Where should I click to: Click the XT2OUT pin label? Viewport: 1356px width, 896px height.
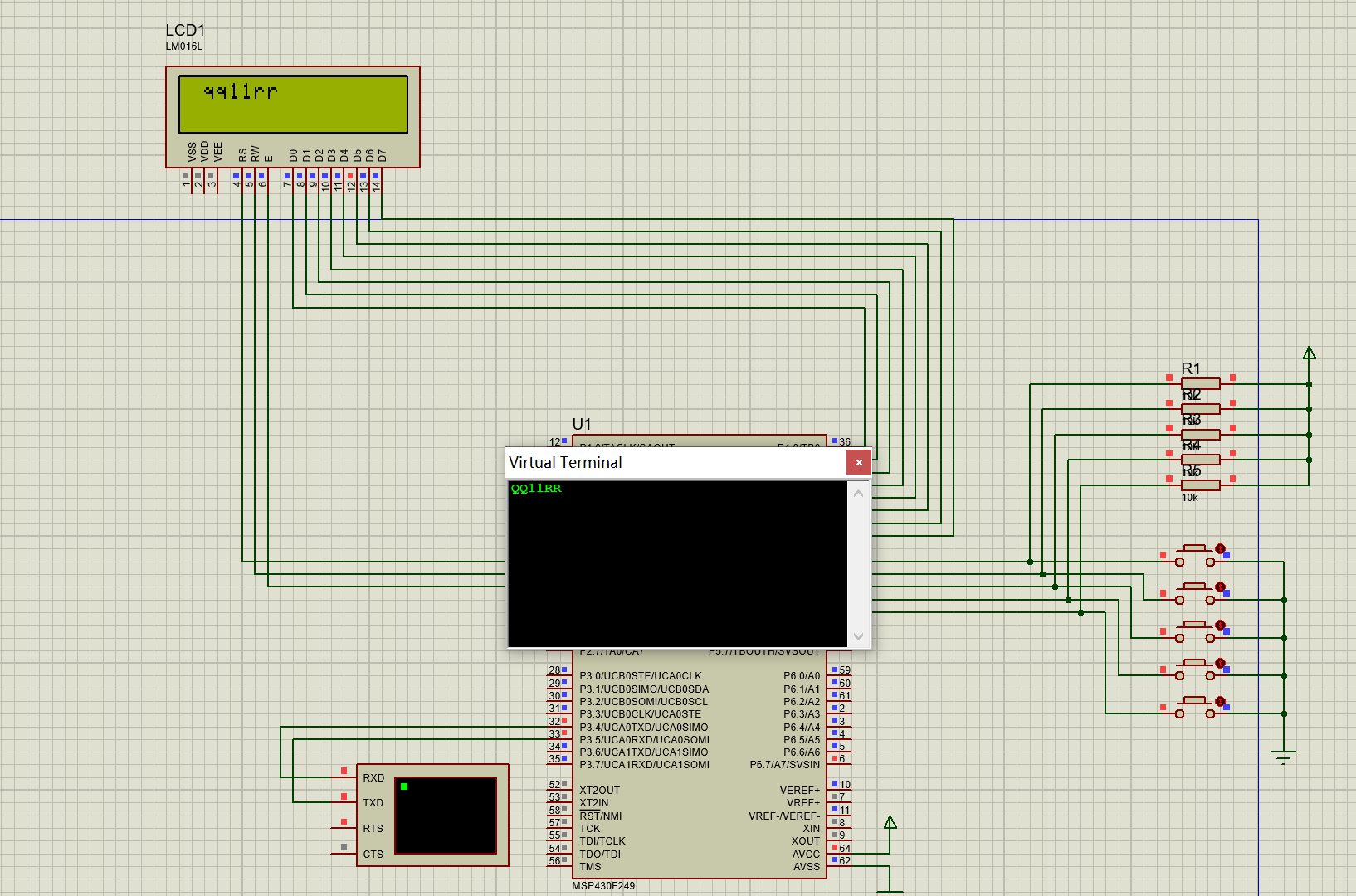click(x=600, y=791)
